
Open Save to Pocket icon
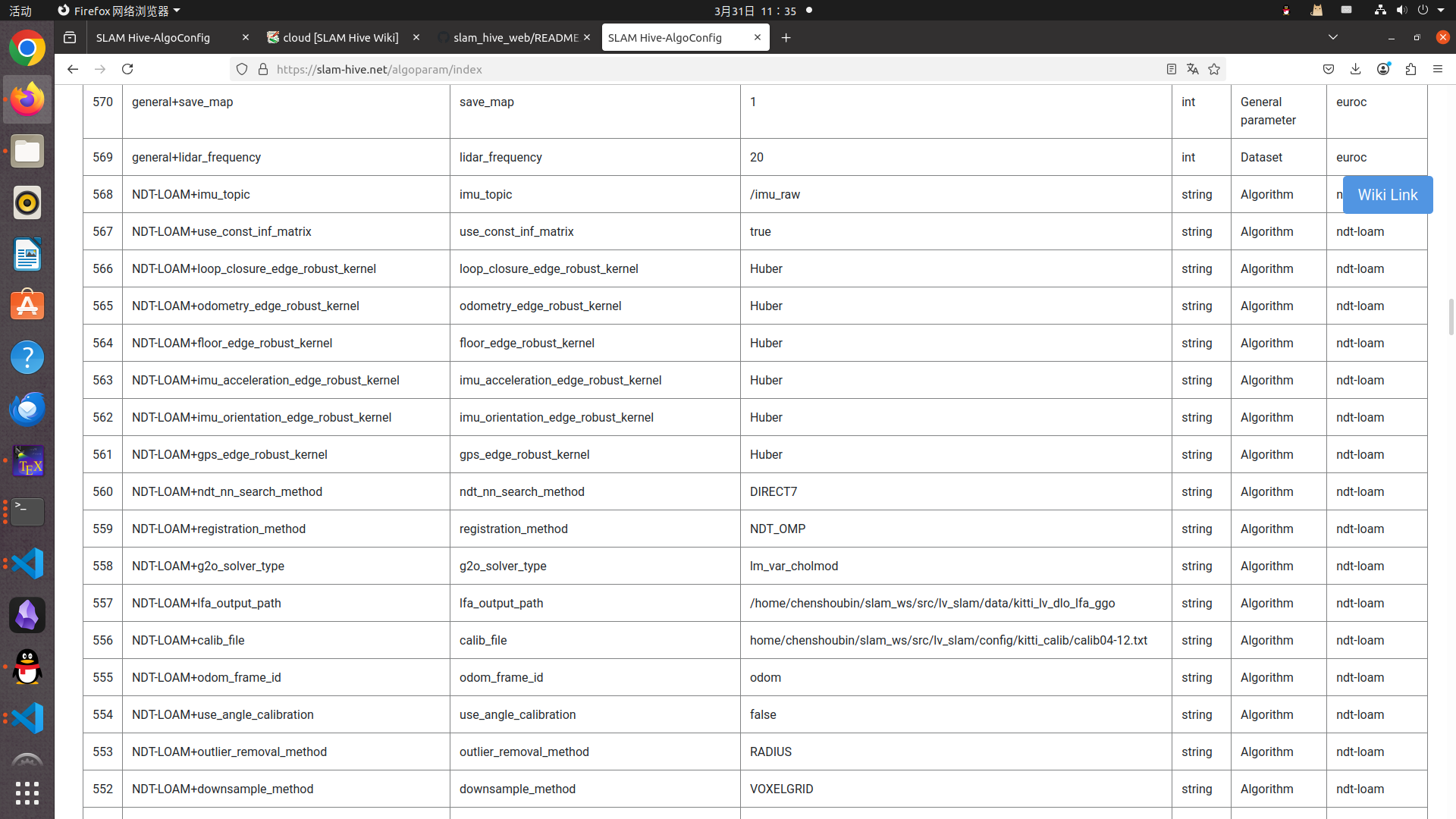[x=1329, y=69]
